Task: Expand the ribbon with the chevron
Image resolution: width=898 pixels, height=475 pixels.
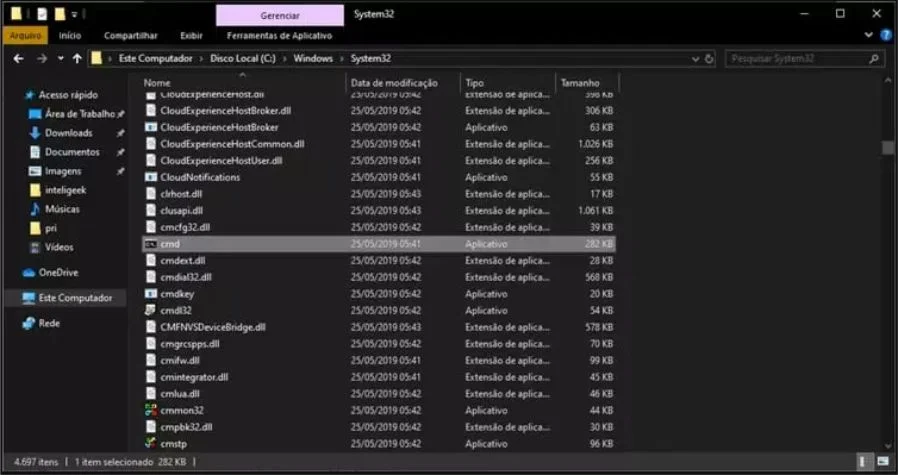Action: pos(868,35)
